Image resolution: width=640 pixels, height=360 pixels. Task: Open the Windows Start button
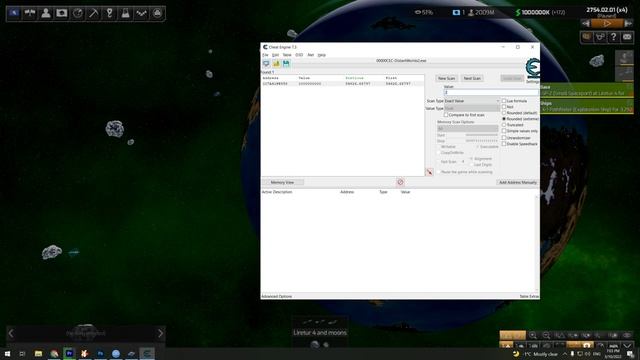pyautogui.click(x=7, y=353)
